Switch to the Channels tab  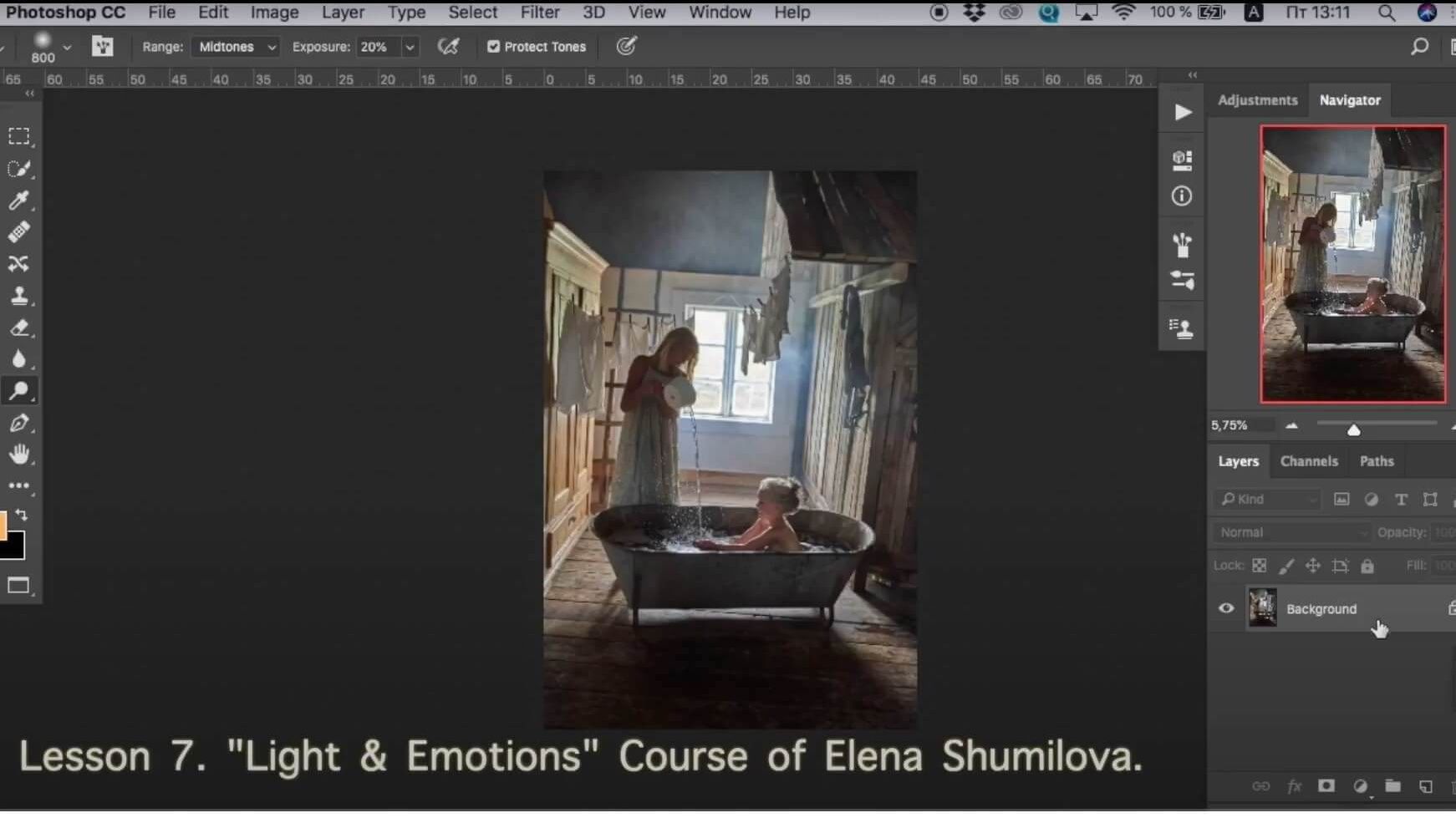1310,460
